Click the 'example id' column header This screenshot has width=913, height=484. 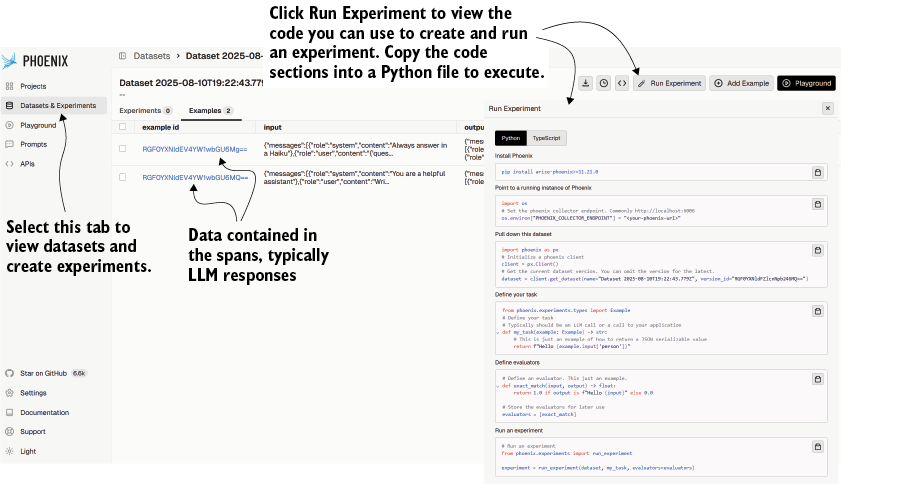(x=160, y=127)
